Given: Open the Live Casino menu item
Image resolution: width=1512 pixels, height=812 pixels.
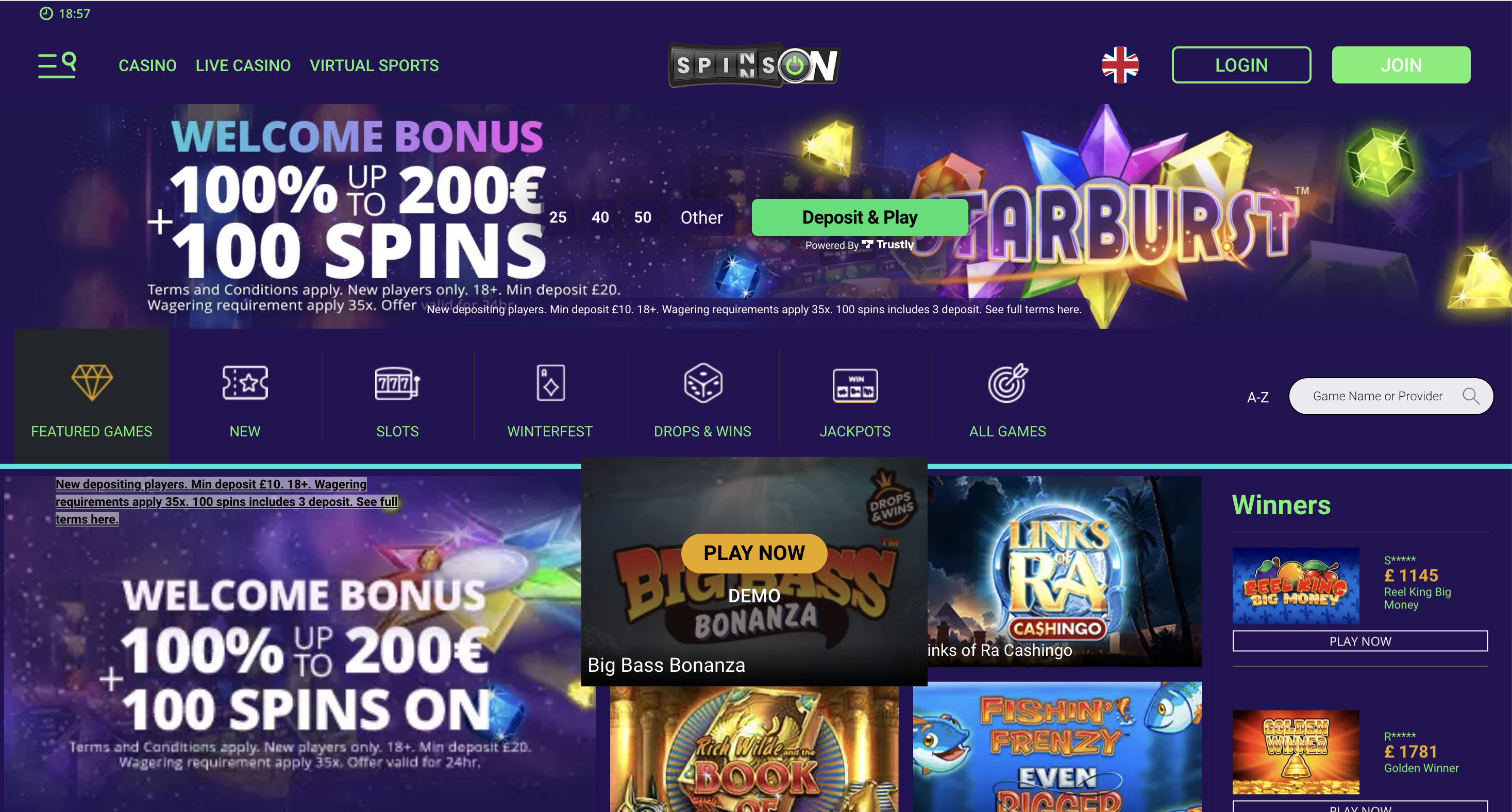Looking at the screenshot, I should 243,65.
